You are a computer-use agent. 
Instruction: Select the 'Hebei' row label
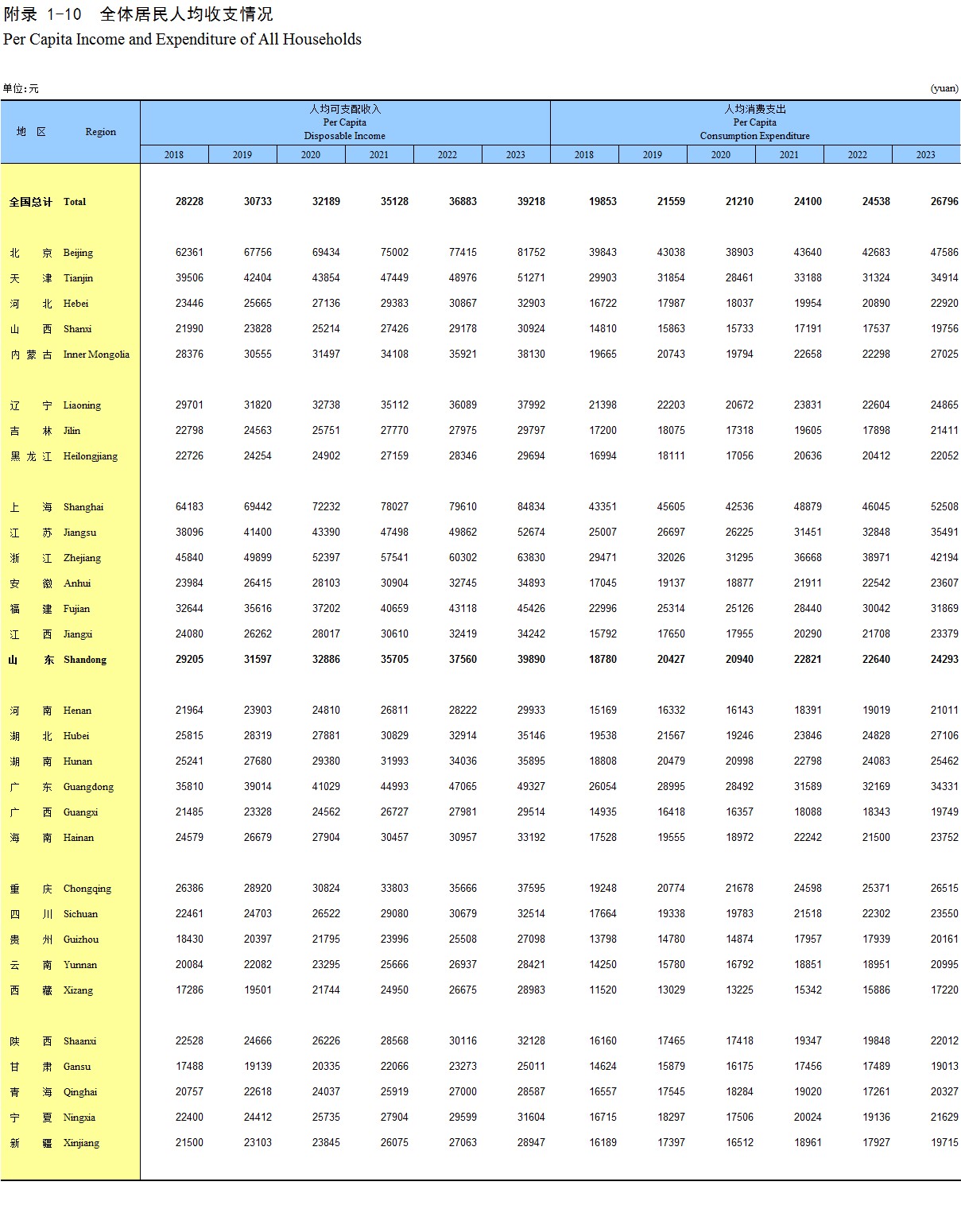pyautogui.click(x=76, y=304)
